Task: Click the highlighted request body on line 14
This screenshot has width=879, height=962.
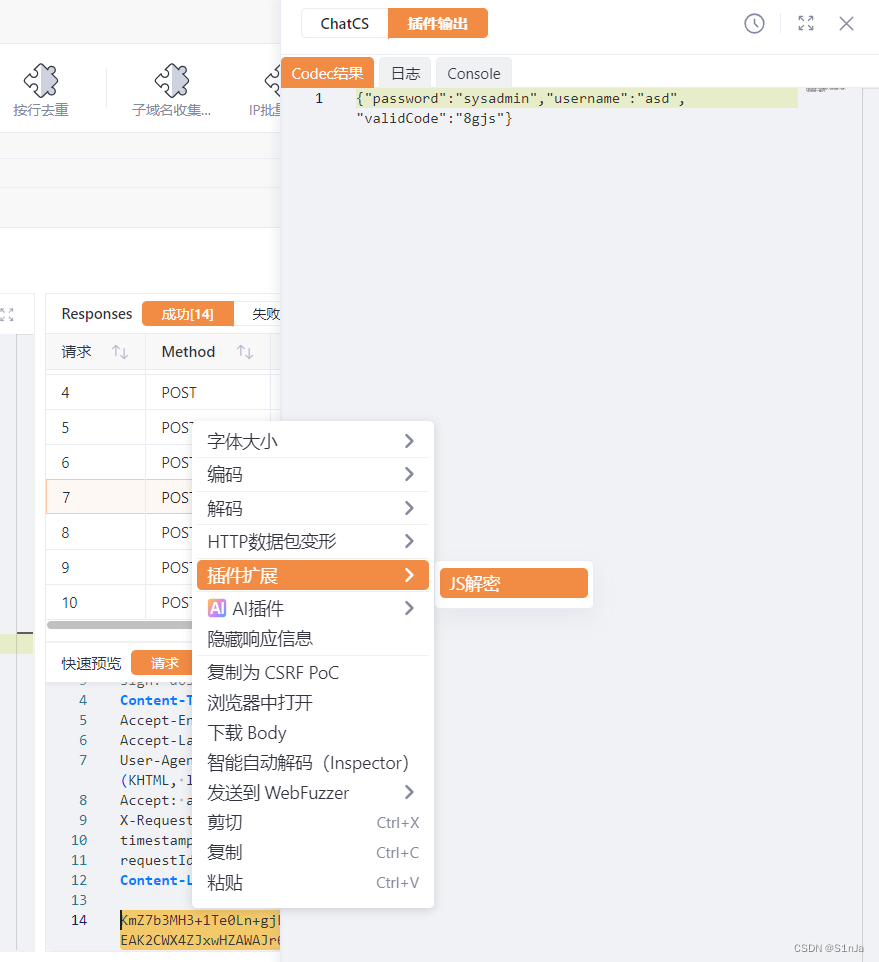Action: [x=200, y=929]
